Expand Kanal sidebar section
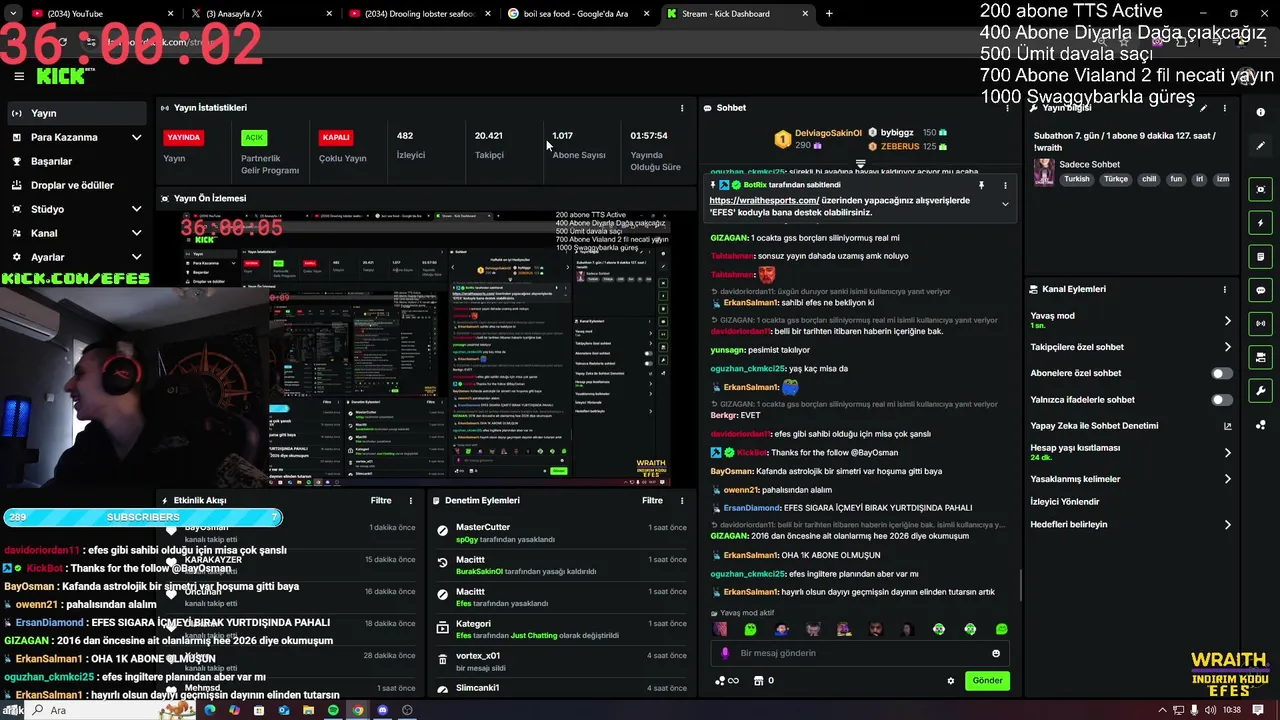Image resolution: width=1280 pixels, height=720 pixels. click(136, 233)
